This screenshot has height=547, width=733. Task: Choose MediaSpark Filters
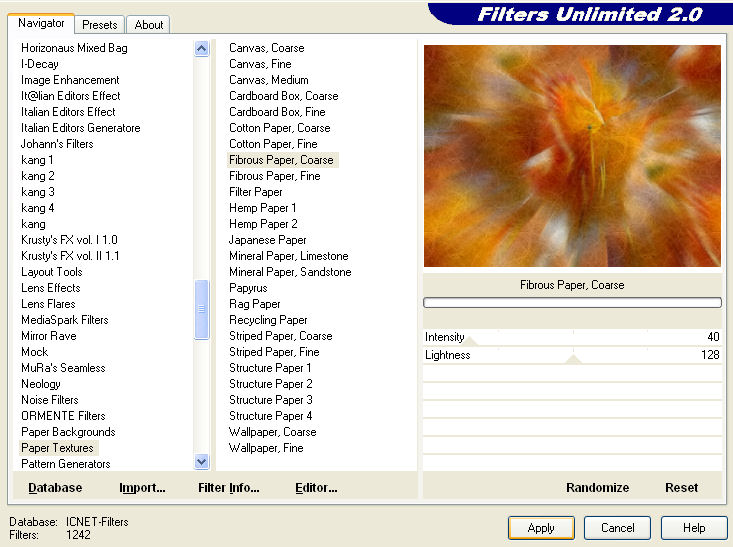(x=65, y=320)
